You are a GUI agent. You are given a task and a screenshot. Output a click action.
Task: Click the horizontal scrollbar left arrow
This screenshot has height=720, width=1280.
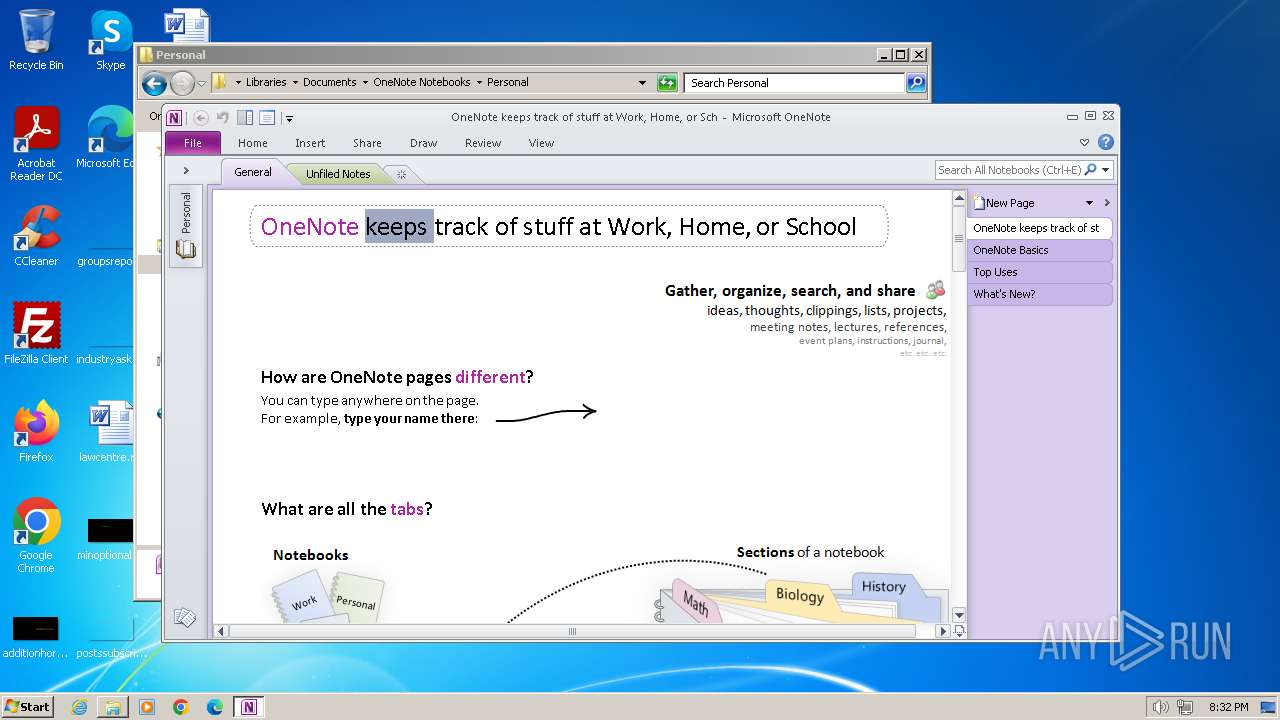pos(222,631)
